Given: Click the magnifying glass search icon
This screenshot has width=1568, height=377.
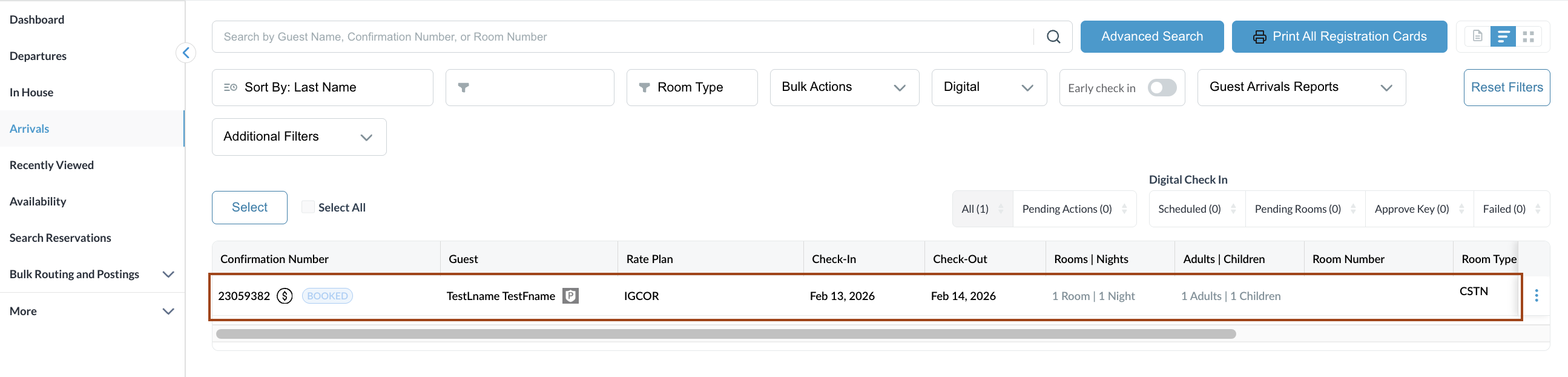Looking at the screenshot, I should click(x=1053, y=36).
